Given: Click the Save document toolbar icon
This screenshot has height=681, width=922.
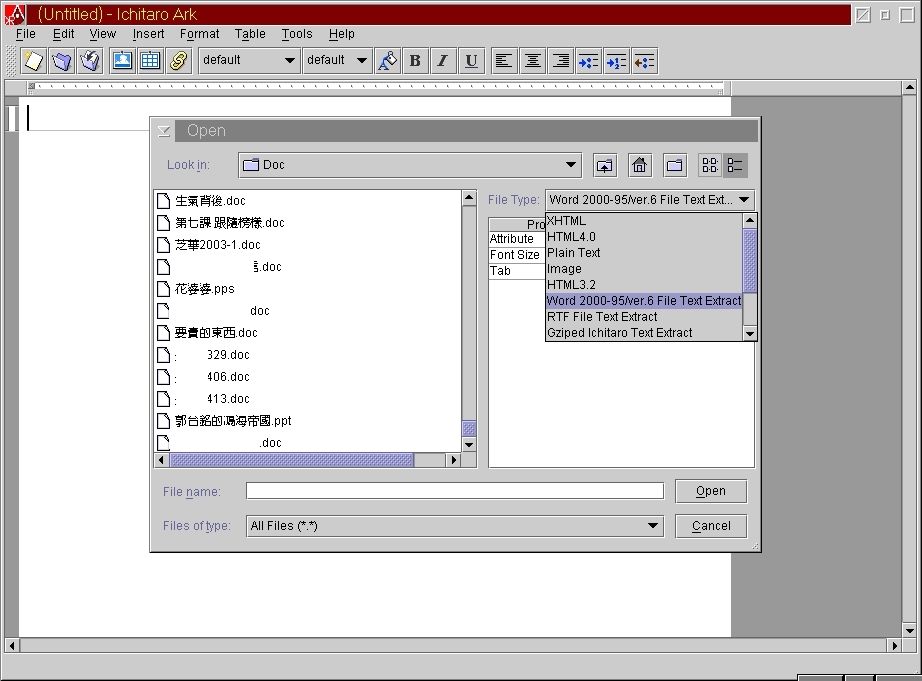Looking at the screenshot, I should [x=90, y=61].
